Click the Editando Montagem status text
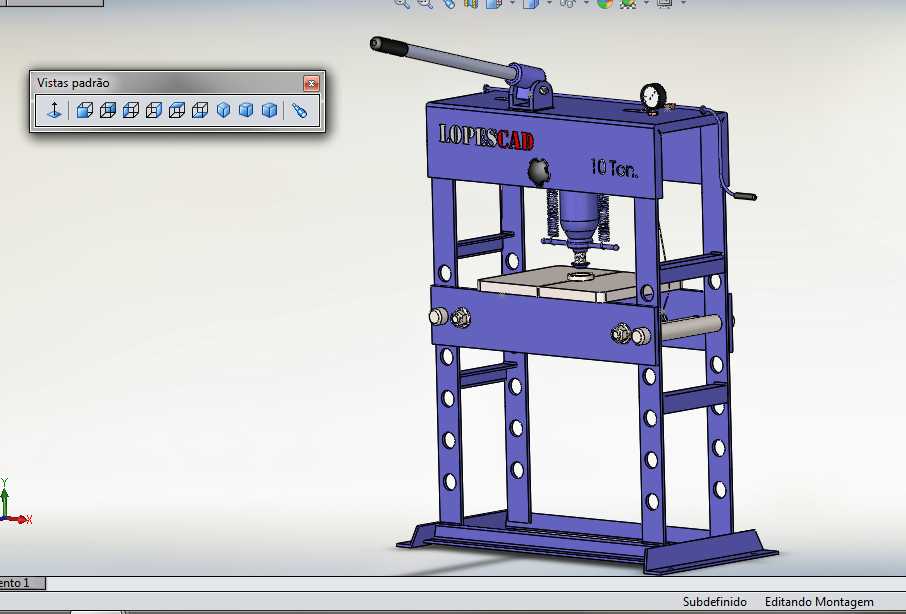 [819, 602]
